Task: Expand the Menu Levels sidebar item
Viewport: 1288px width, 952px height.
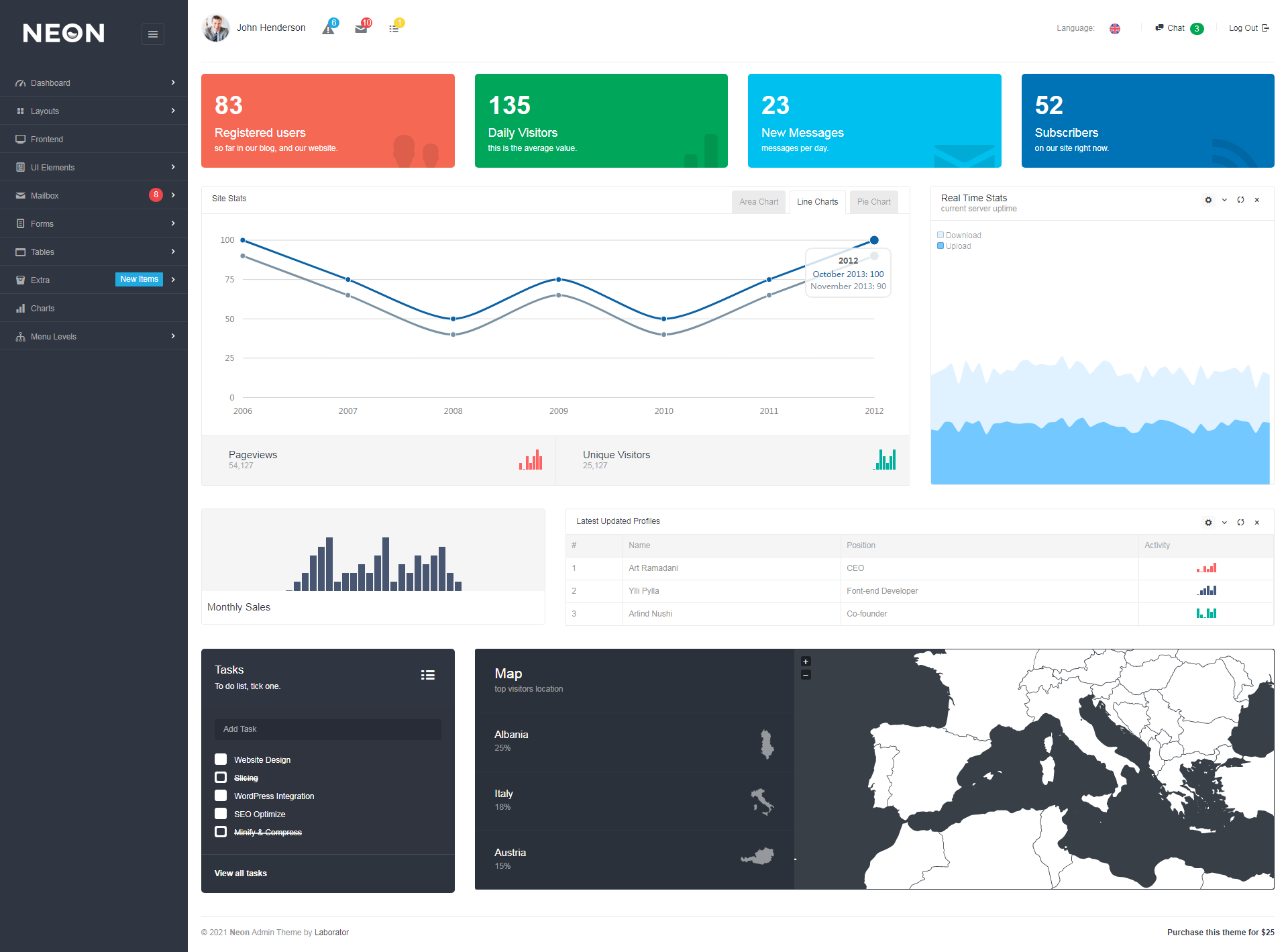Action: [x=94, y=336]
